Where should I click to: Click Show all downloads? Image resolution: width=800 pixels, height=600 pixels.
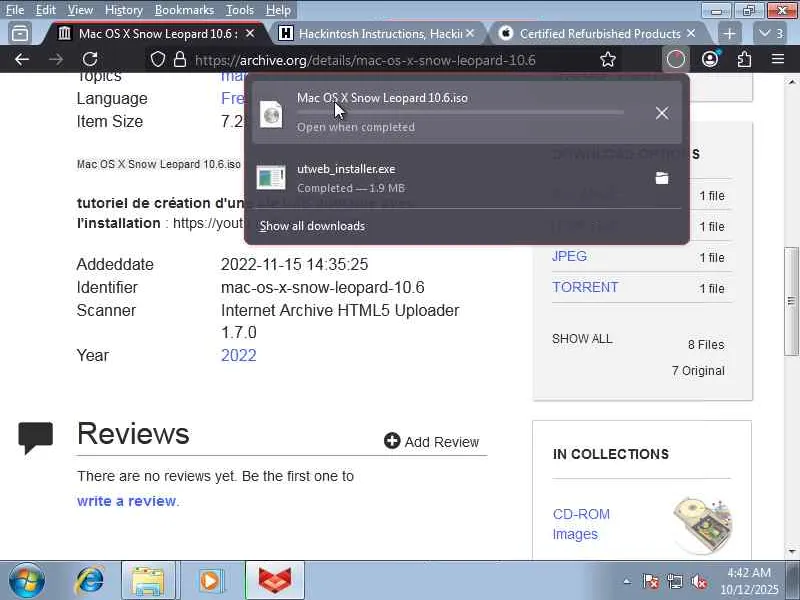[312, 226]
